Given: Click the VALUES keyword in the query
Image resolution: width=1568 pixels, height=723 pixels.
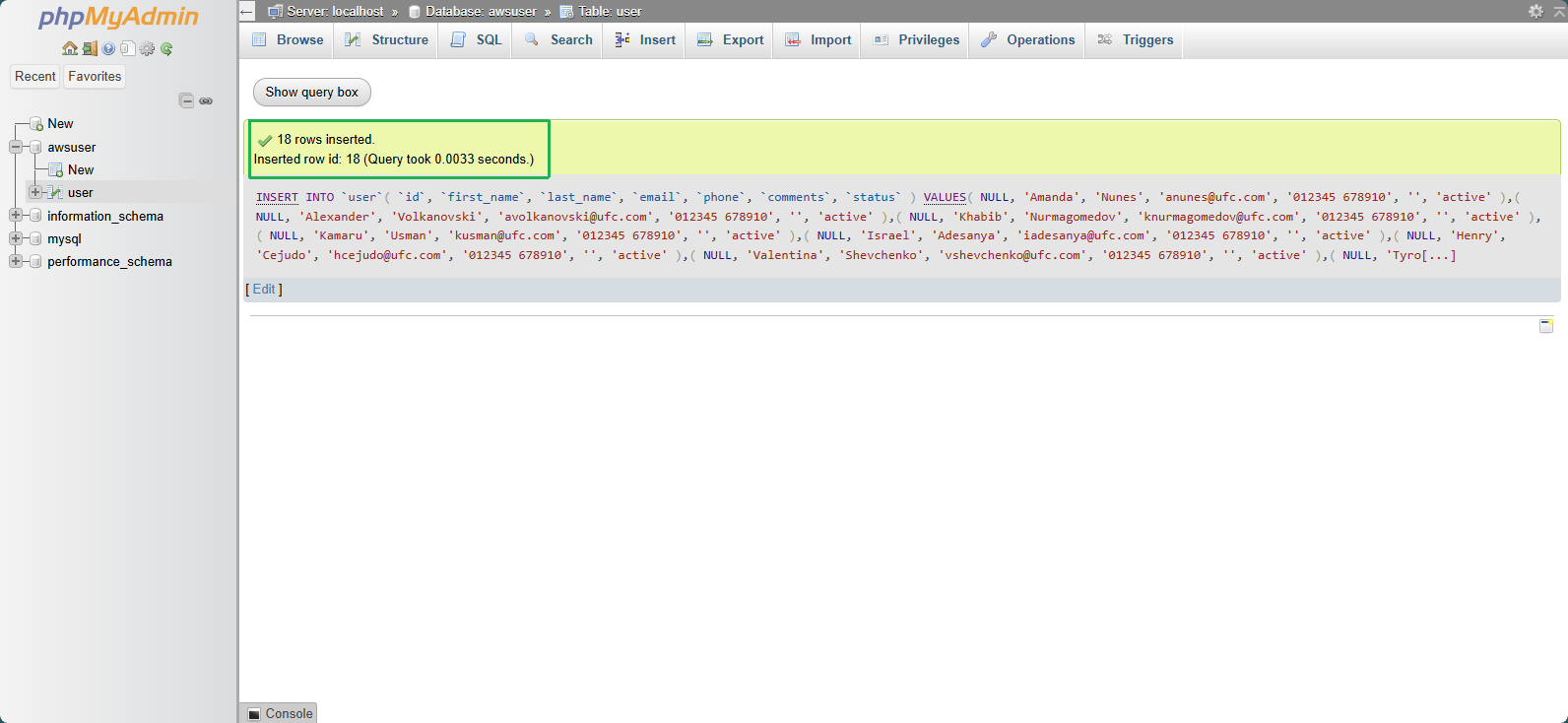Looking at the screenshot, I should click(945, 198).
